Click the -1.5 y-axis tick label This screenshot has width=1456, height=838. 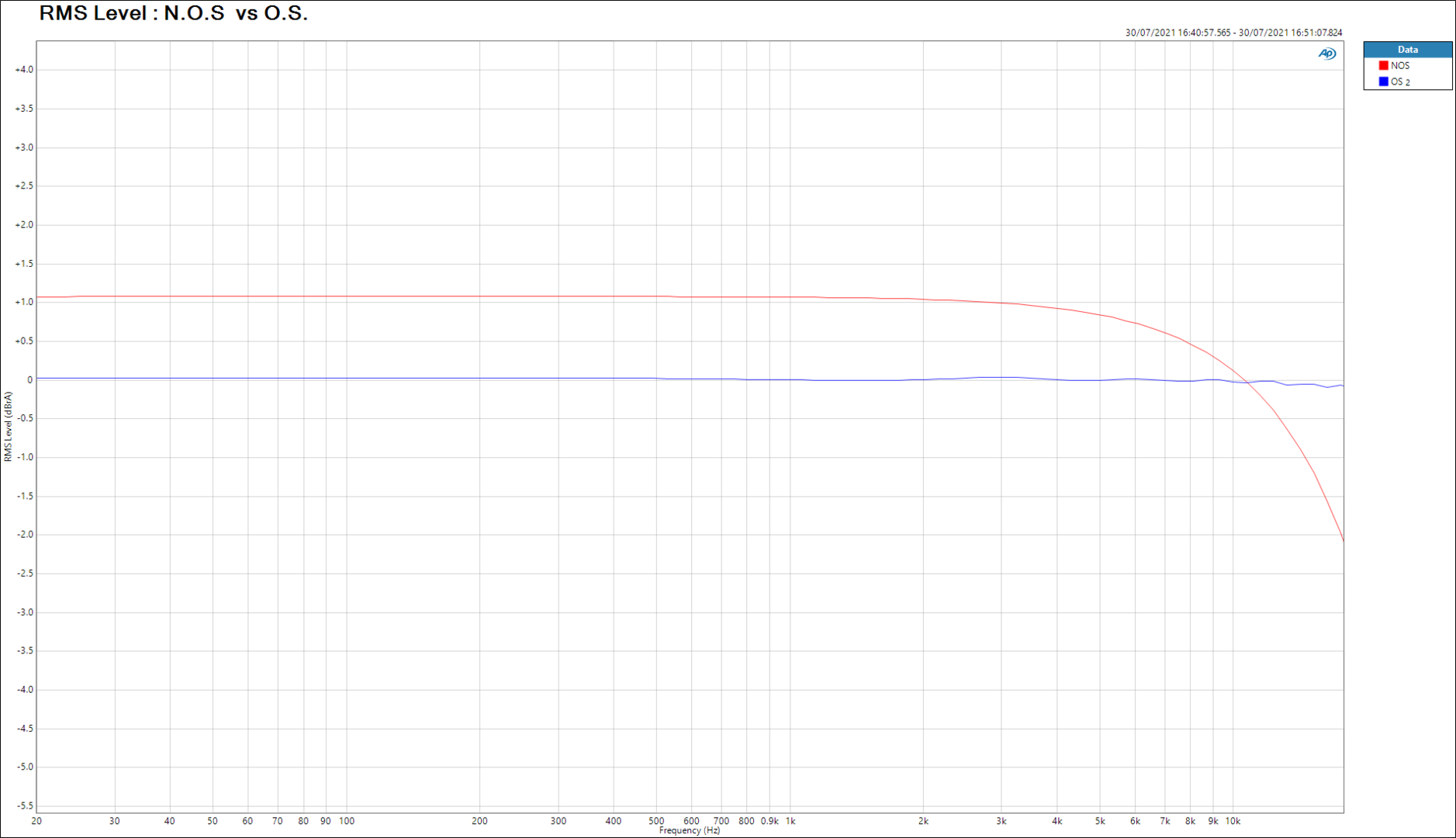tap(26, 497)
